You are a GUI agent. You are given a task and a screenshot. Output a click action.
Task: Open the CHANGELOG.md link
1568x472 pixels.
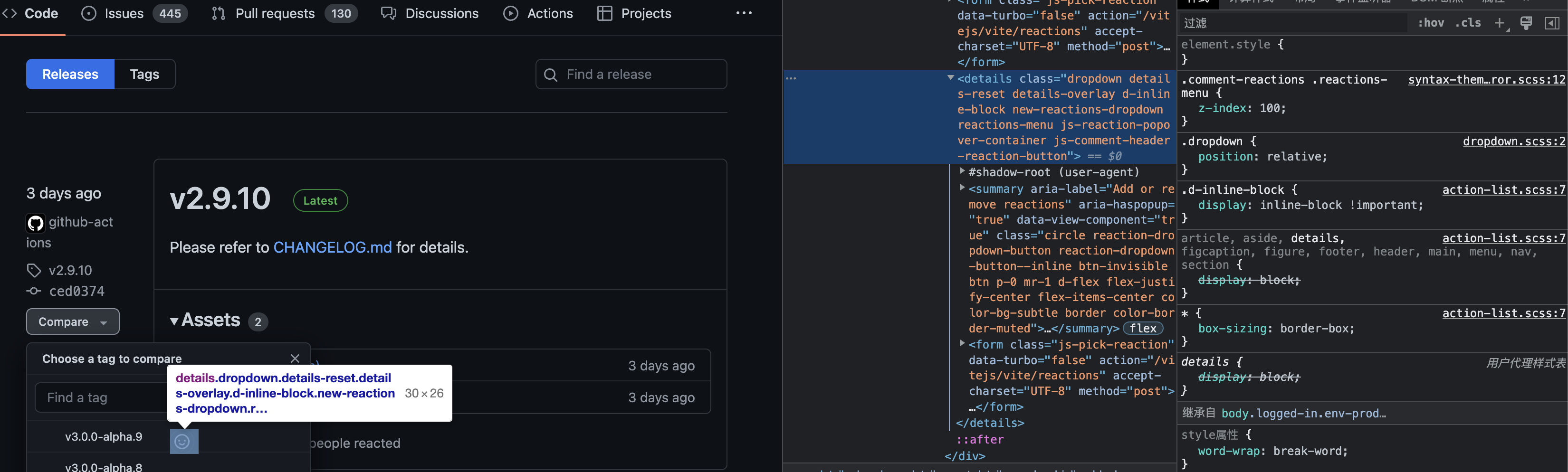click(x=332, y=247)
